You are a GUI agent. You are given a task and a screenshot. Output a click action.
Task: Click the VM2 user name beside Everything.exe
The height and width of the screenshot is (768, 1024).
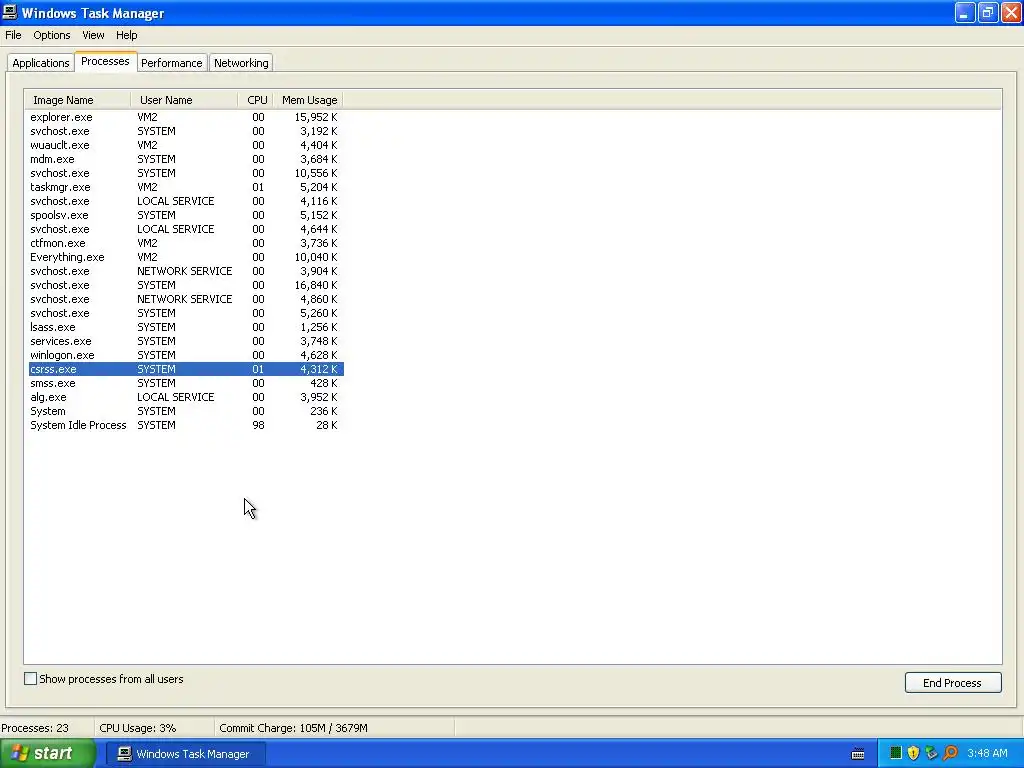point(147,257)
